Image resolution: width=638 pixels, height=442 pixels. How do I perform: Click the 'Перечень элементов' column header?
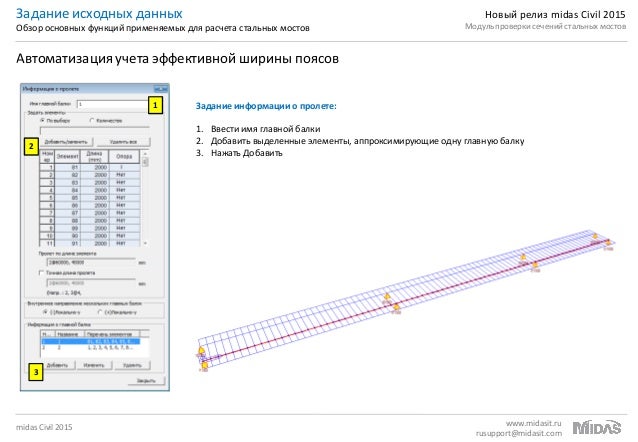point(112,334)
